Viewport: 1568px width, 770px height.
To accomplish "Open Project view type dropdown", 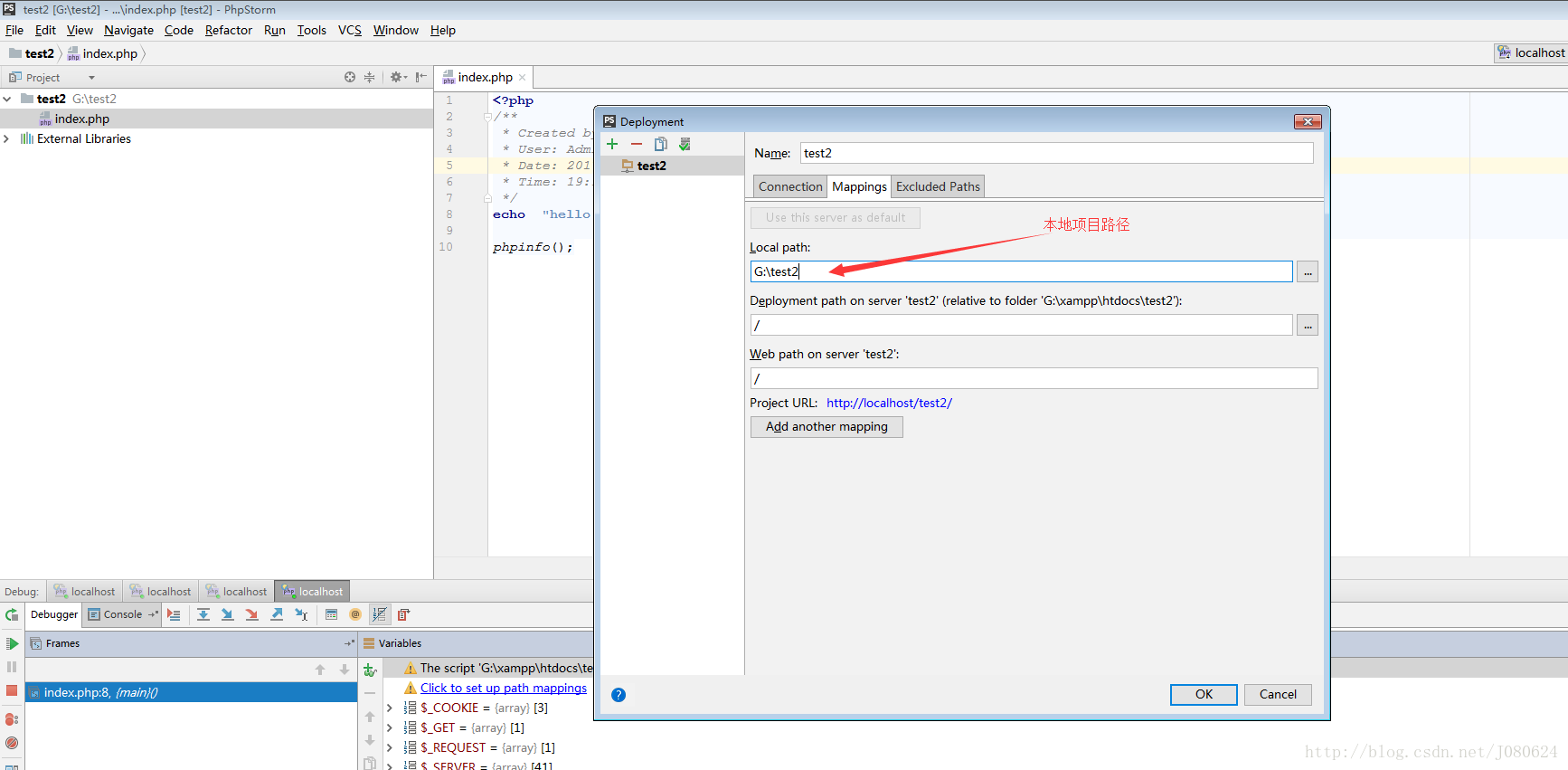I will pyautogui.click(x=91, y=78).
